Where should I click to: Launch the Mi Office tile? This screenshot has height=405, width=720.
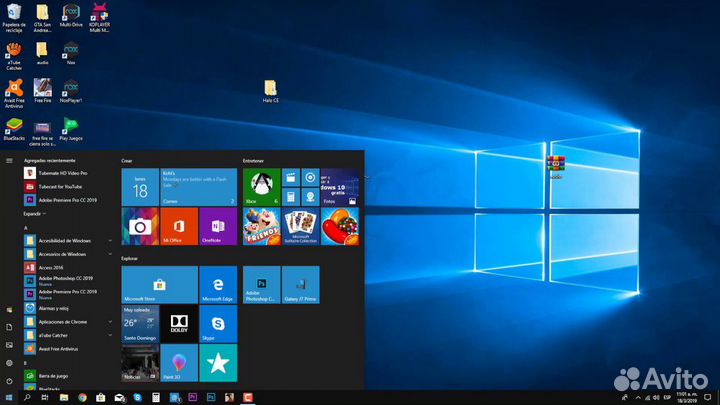179,226
